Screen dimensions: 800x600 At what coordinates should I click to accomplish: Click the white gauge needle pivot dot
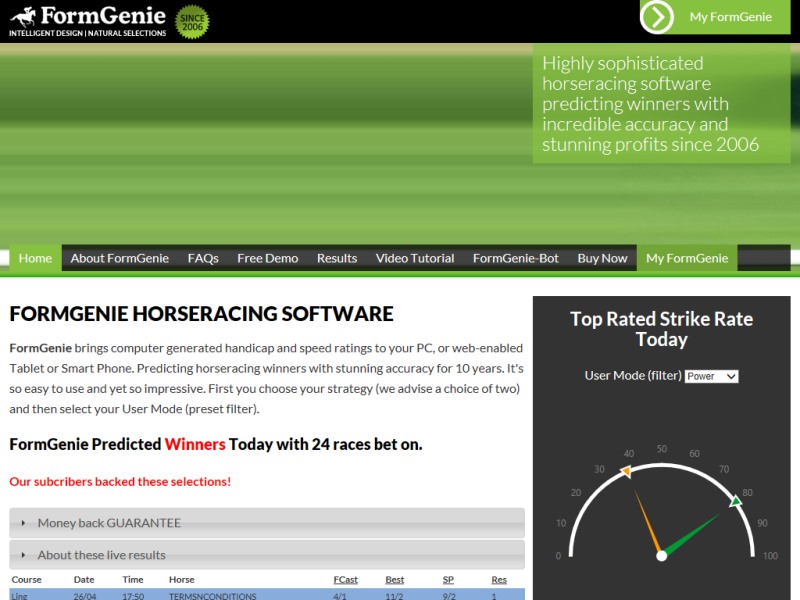[661, 556]
